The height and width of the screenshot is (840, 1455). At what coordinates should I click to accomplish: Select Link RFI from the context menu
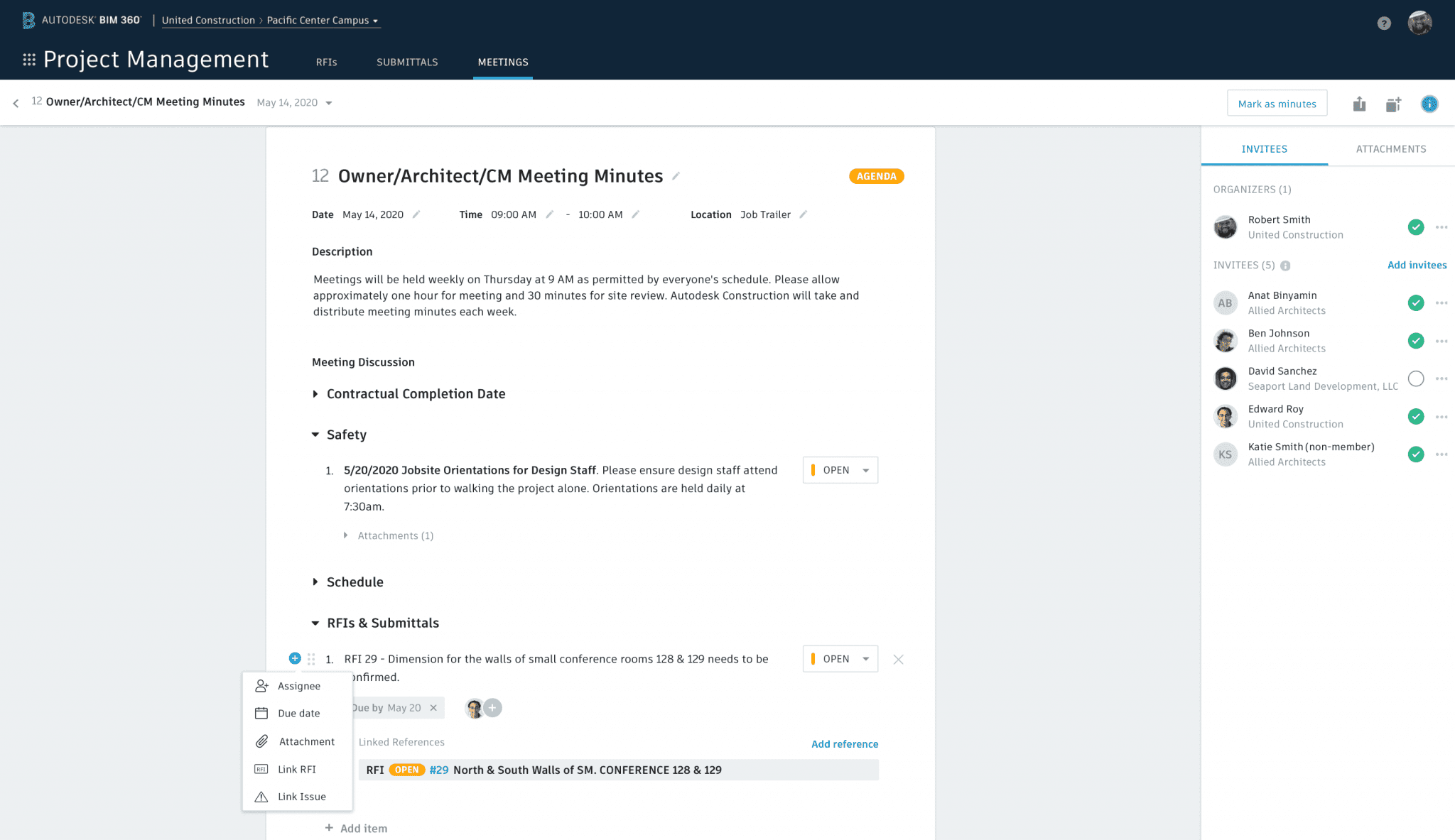pos(297,768)
